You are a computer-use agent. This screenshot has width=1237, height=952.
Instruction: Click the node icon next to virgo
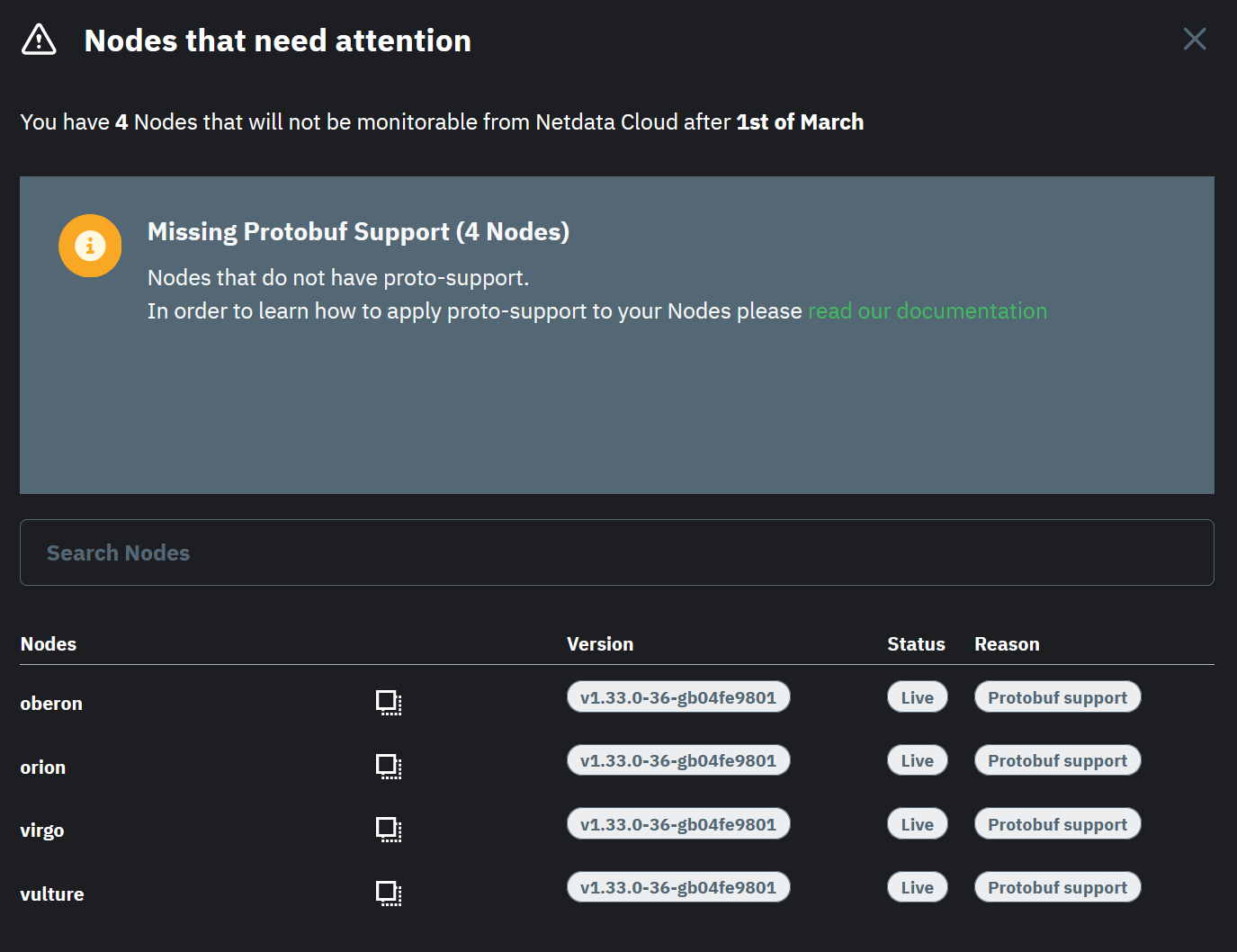[389, 830]
